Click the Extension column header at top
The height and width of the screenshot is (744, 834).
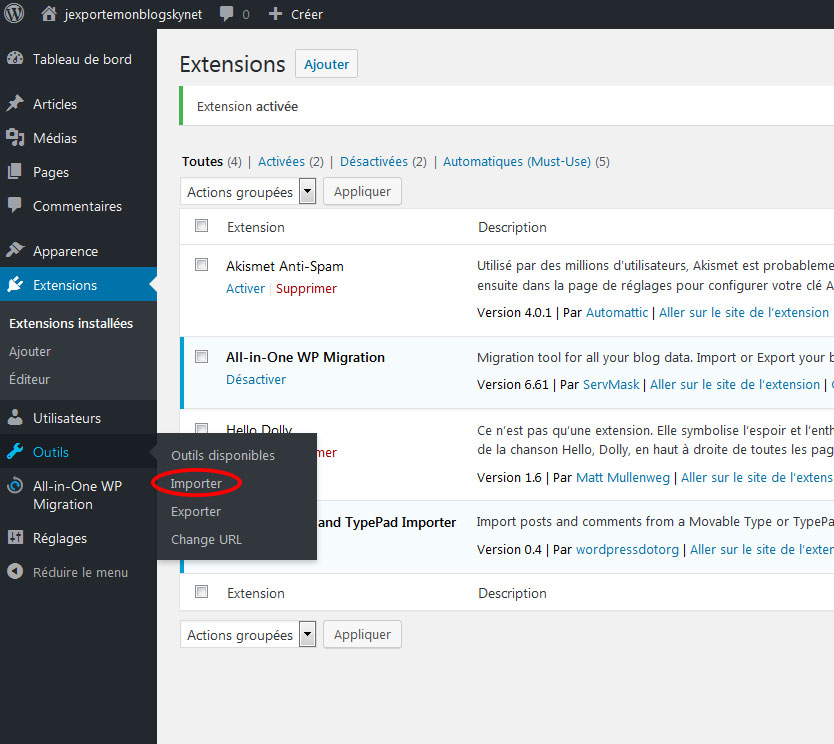click(x=256, y=227)
